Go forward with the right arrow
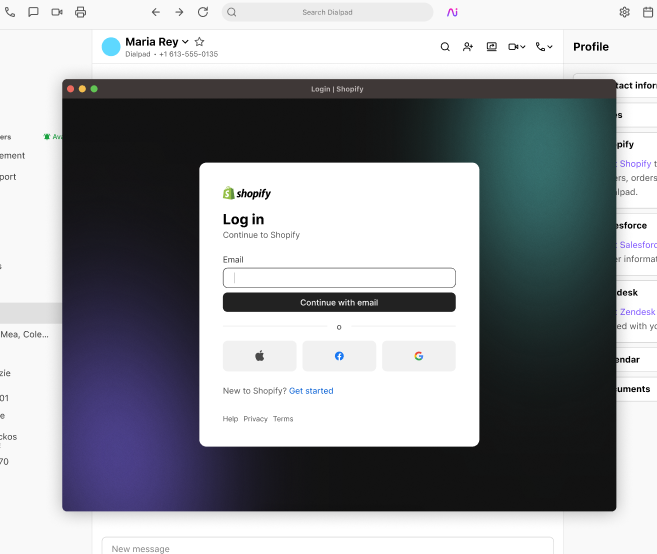 coord(179,12)
